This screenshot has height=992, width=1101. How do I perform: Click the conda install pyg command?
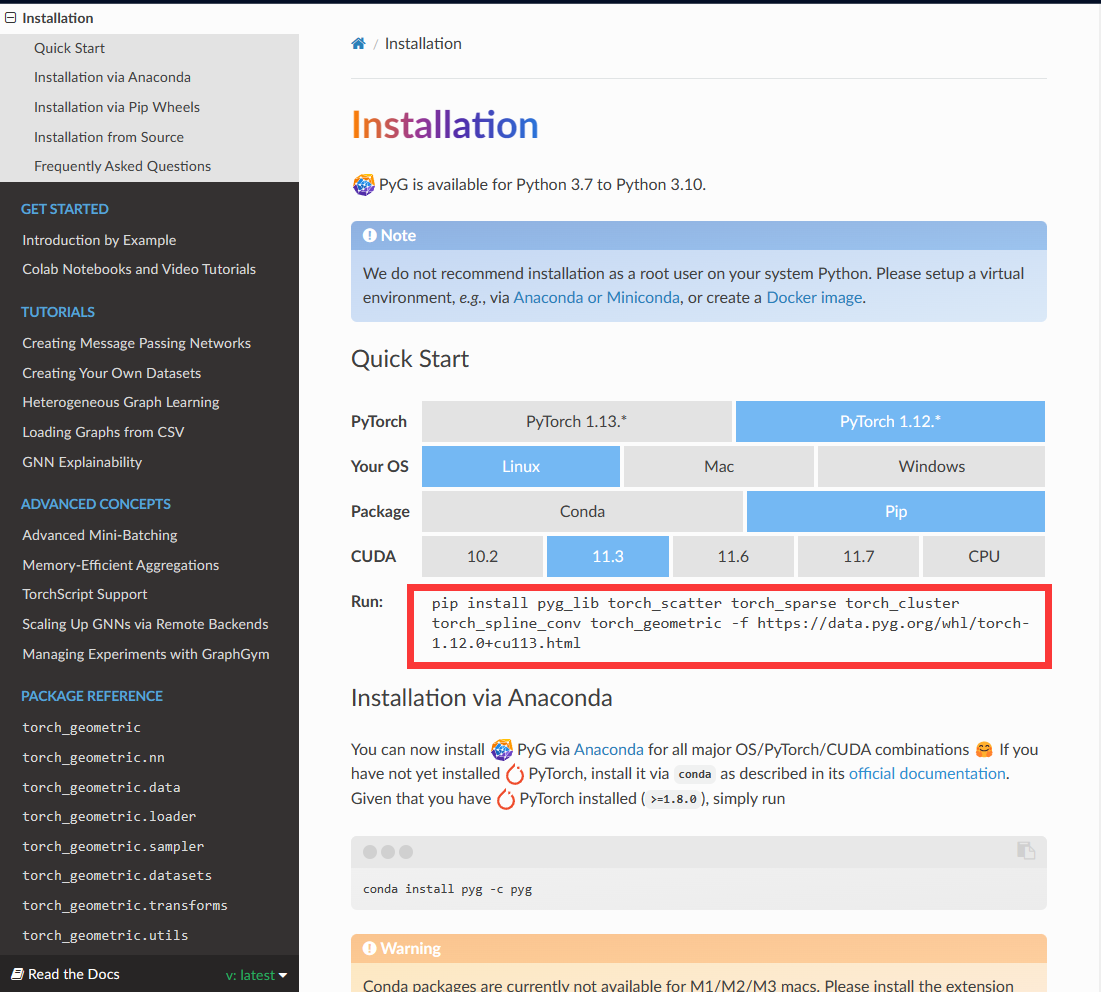pos(447,889)
